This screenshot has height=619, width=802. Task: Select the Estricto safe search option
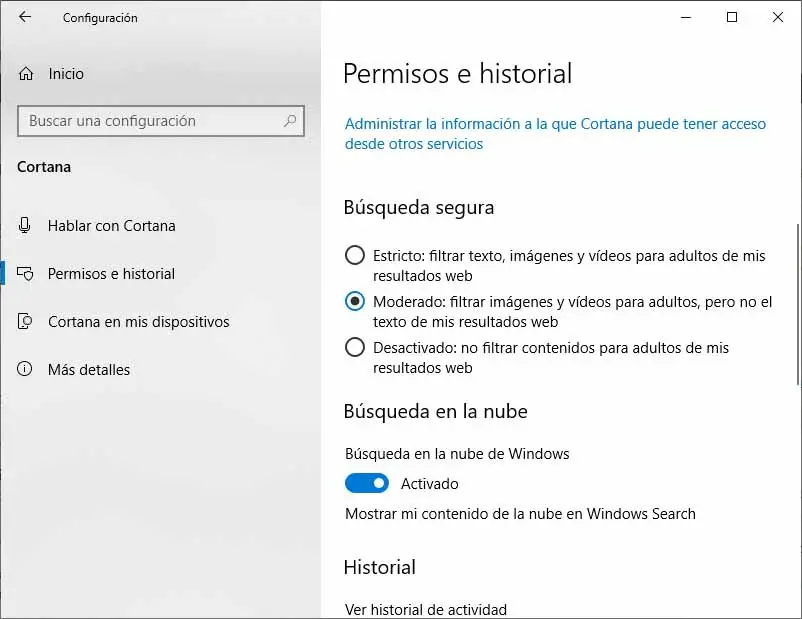(354, 256)
